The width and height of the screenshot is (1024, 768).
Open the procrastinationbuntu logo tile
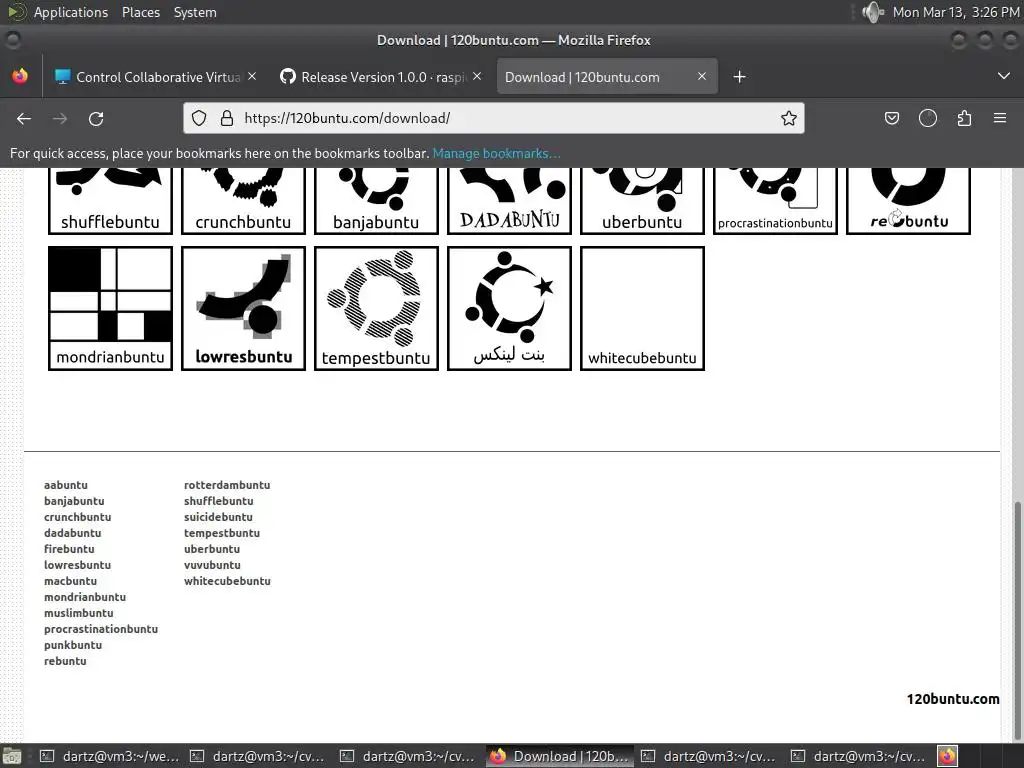click(775, 200)
